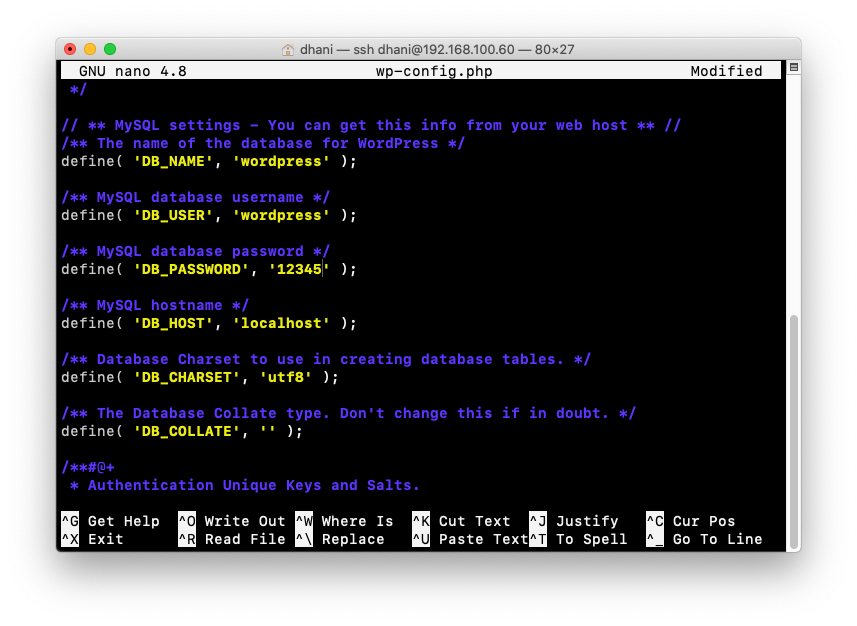The image size is (857, 626).
Task: Click 'wordpress' value on DB_USER line
Action: click(281, 215)
